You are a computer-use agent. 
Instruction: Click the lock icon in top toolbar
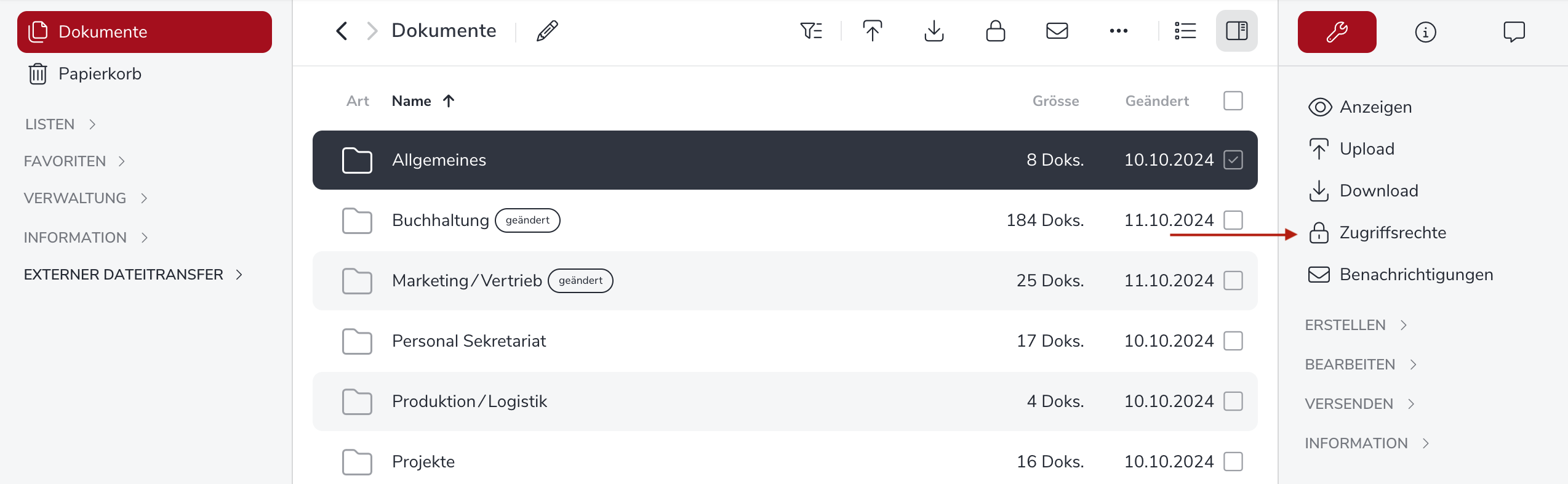995,31
